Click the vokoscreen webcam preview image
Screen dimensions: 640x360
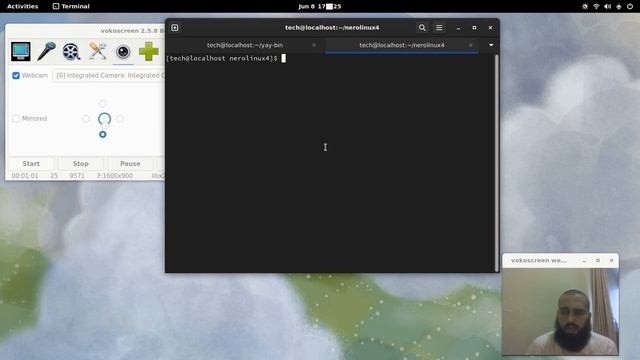(x=560, y=311)
